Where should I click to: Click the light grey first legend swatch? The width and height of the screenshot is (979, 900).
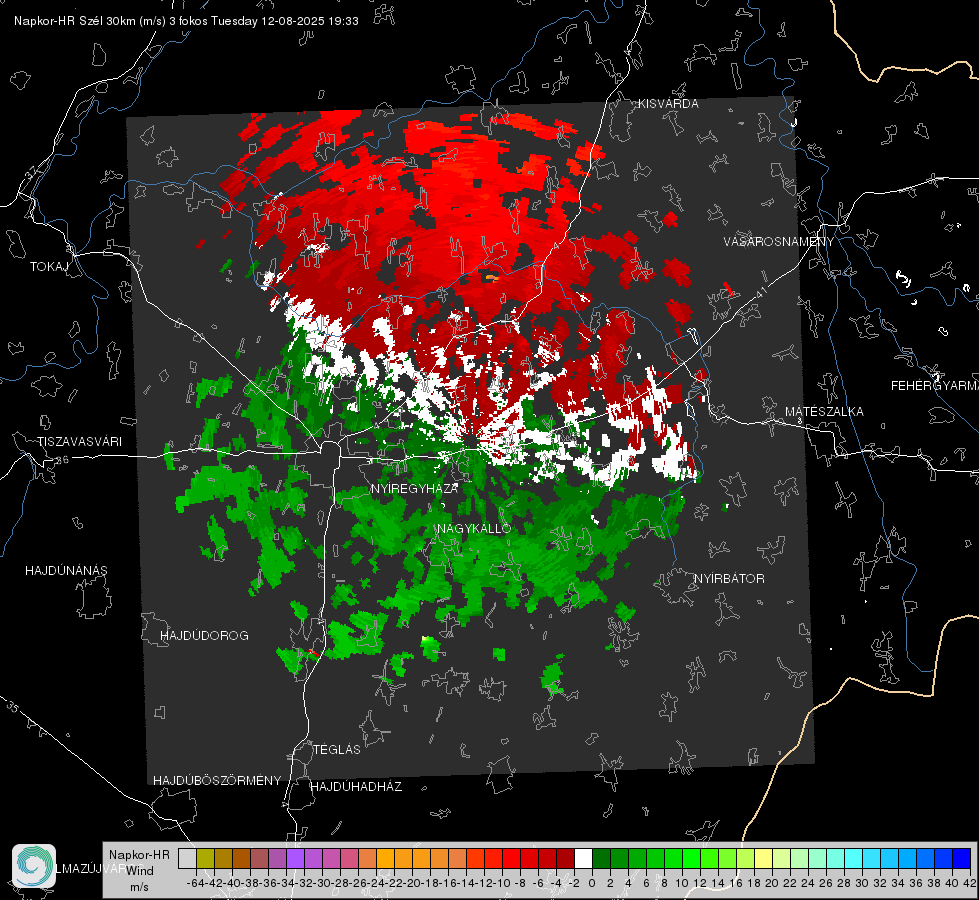click(187, 858)
